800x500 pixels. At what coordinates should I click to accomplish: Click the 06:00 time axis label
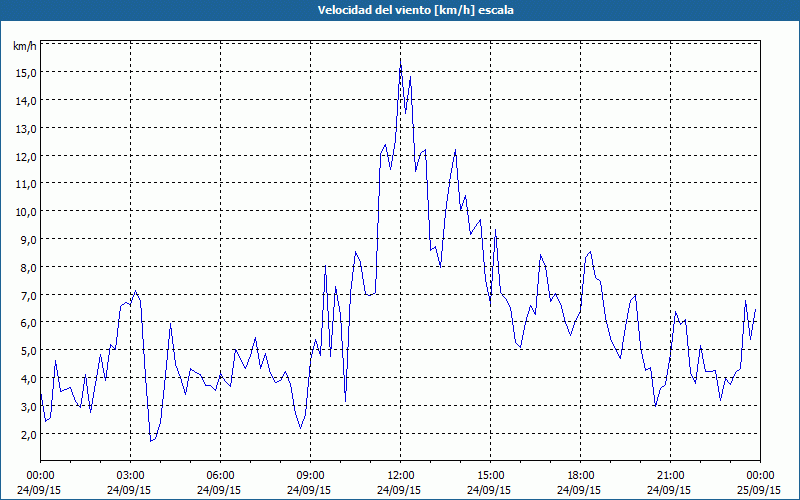click(x=220, y=476)
